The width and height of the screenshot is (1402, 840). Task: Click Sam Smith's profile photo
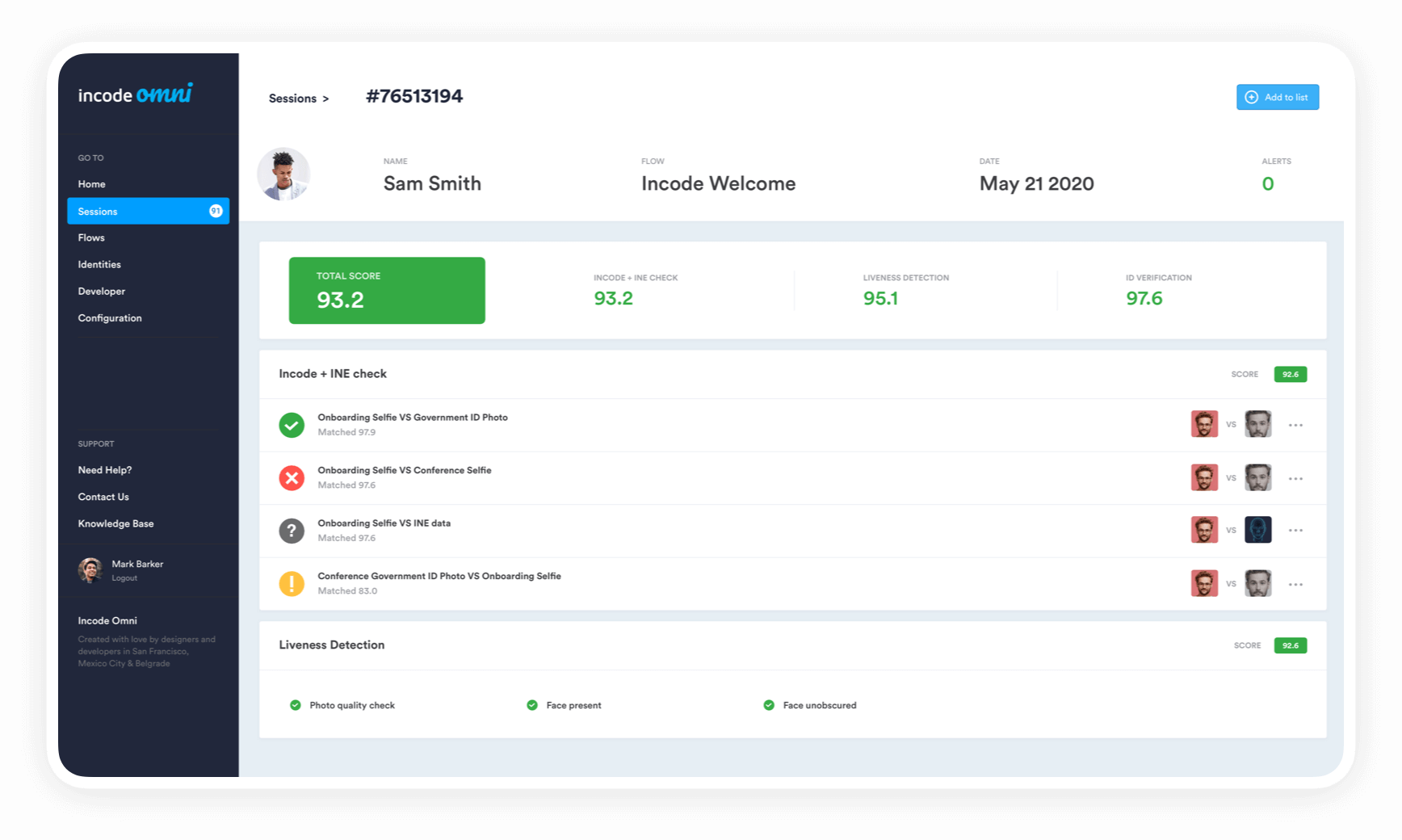283,174
